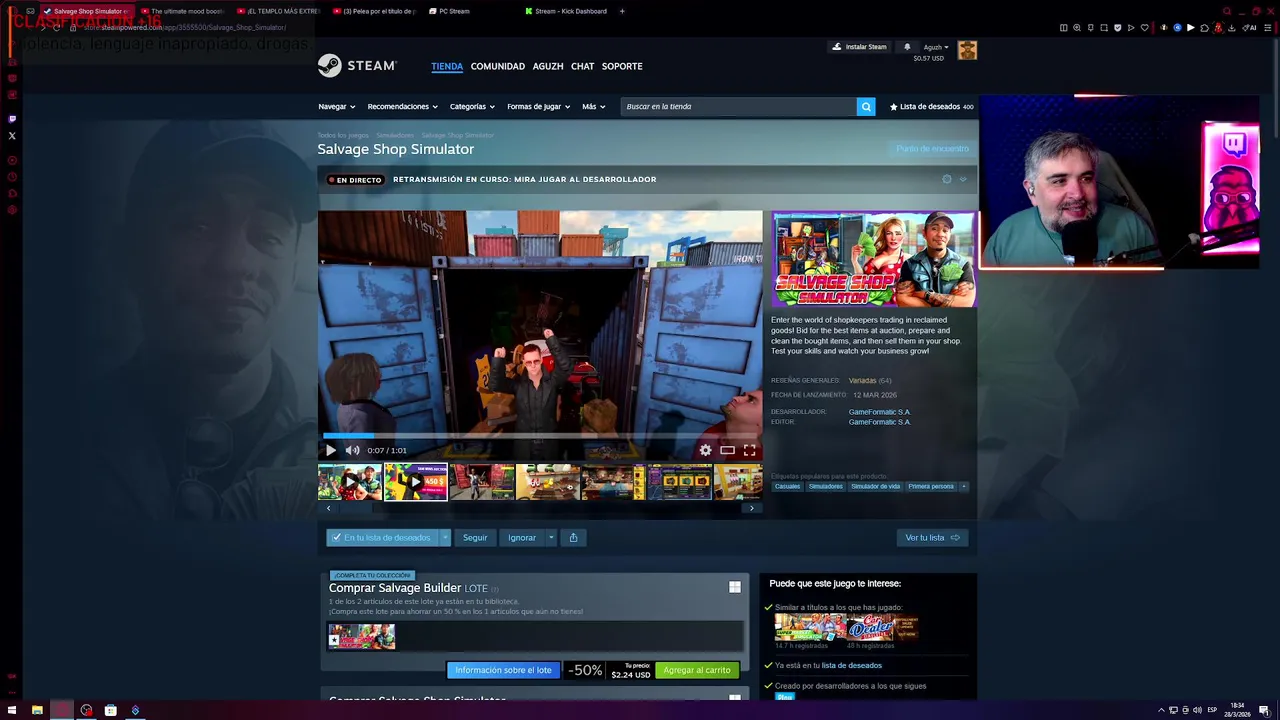Image resolution: width=1280 pixels, height=720 pixels.
Task: Click the share icon beside Ignorar
Action: tap(573, 537)
